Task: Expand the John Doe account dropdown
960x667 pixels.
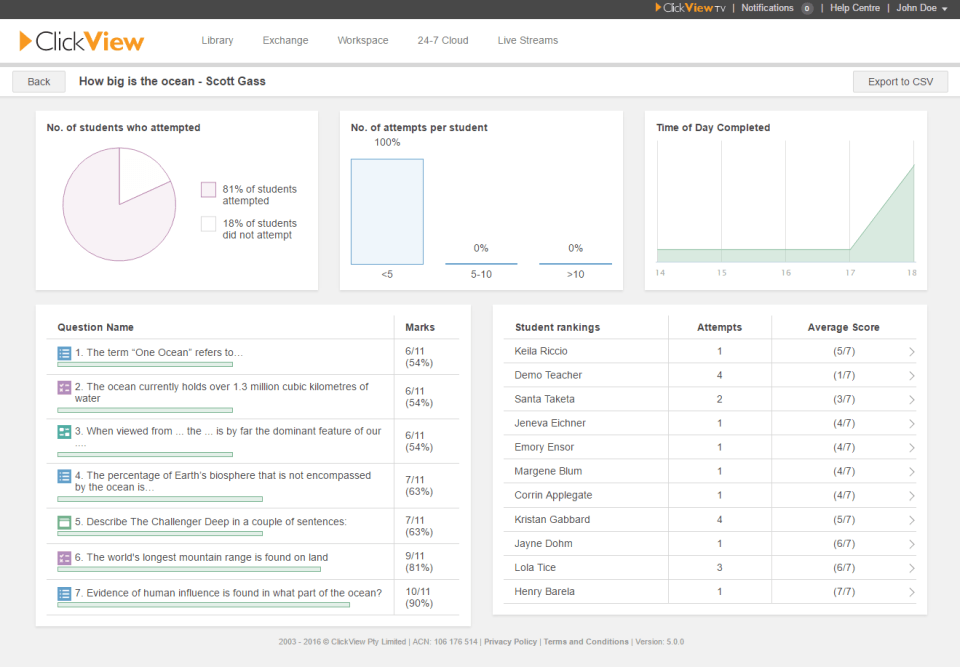Action: coord(920,8)
